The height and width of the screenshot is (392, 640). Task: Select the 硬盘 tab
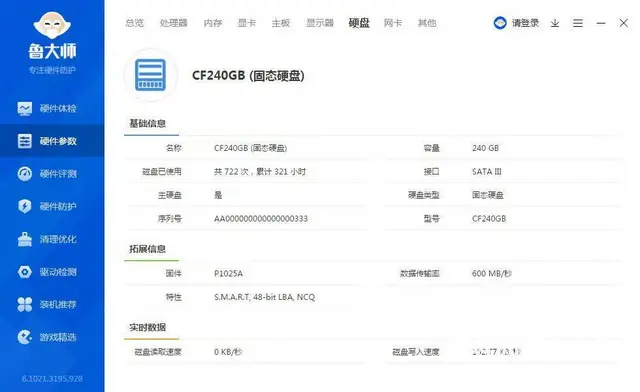(359, 23)
